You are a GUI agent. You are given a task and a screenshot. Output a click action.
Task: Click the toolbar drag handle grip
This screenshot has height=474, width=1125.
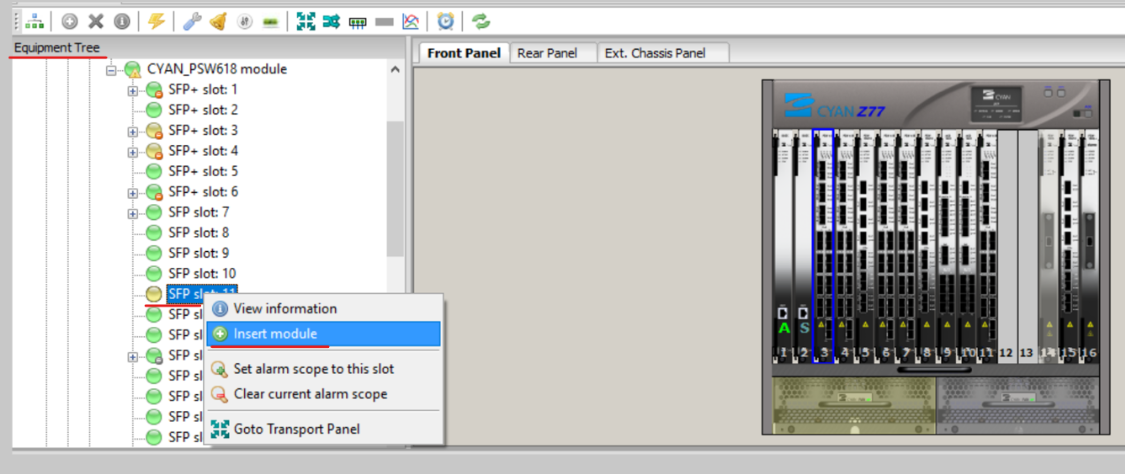click(17, 22)
